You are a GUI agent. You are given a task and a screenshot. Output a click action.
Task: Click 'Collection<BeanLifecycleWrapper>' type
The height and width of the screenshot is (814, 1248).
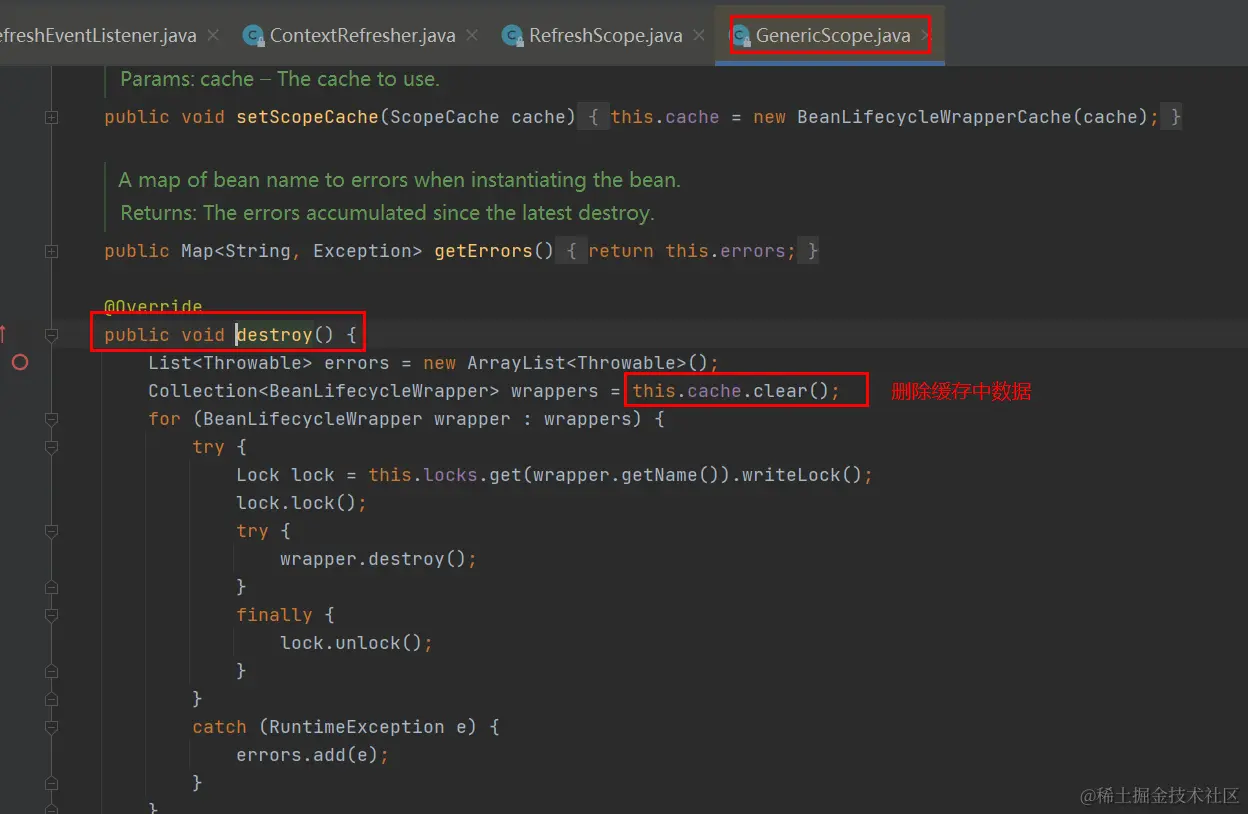click(x=323, y=391)
